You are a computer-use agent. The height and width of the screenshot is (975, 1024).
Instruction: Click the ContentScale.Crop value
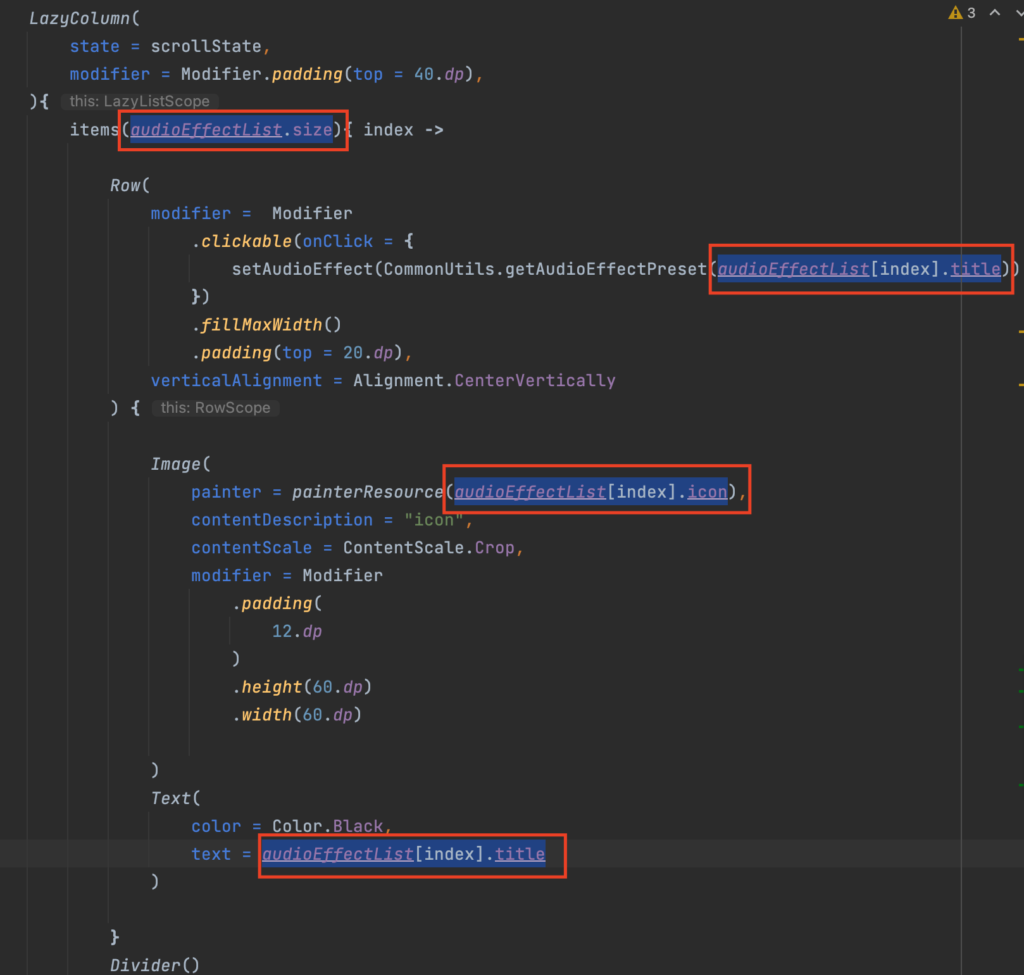[x=433, y=548]
